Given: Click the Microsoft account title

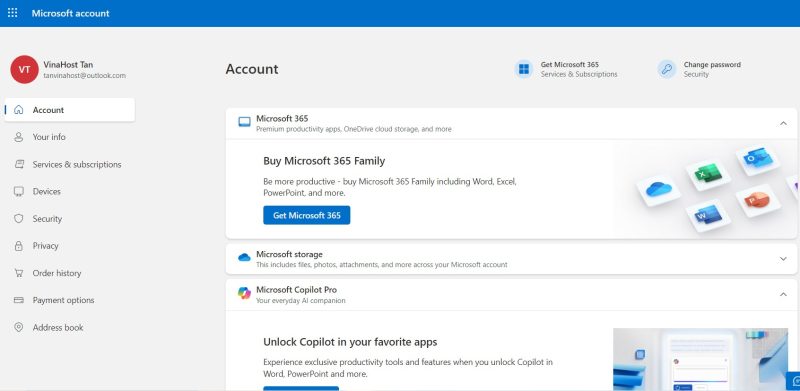Looking at the screenshot, I should click(70, 13).
